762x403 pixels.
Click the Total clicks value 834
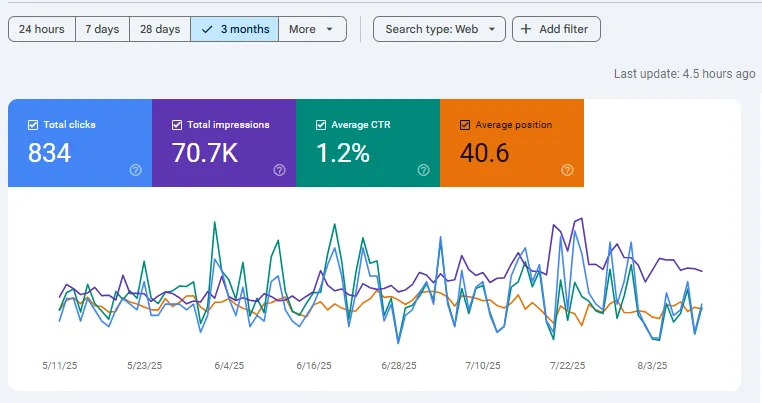pos(50,153)
